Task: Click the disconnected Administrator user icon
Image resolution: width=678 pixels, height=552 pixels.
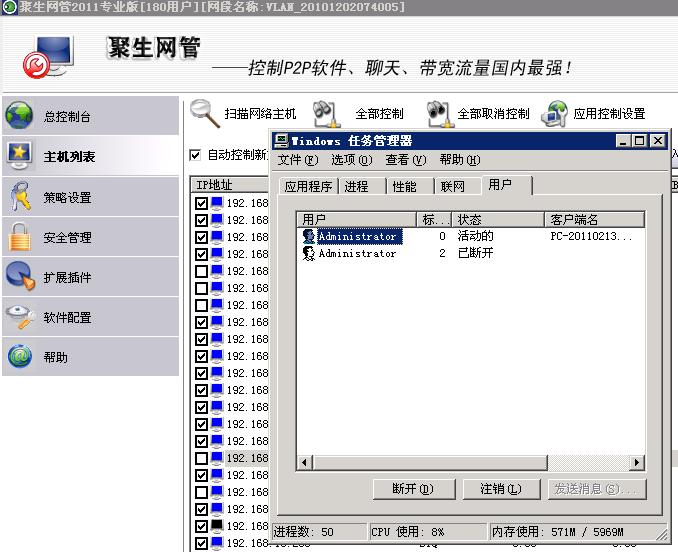Action: (x=309, y=253)
